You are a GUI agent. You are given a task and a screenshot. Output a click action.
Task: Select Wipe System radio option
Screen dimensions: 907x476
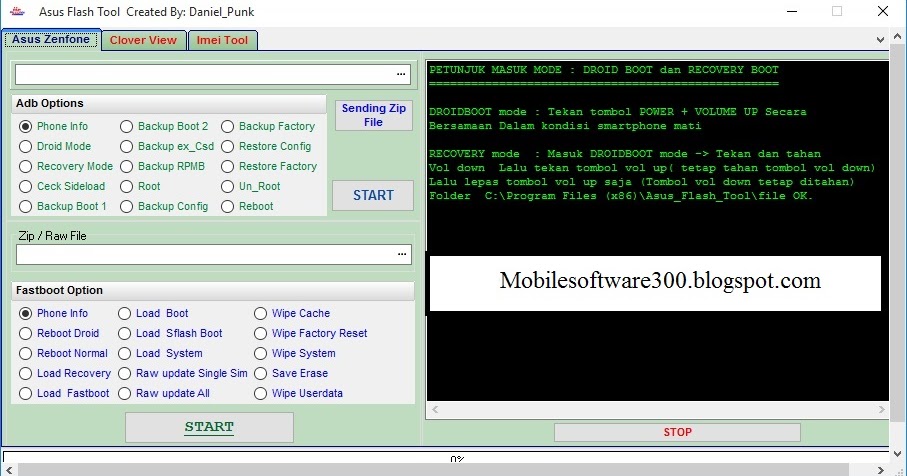(295, 353)
